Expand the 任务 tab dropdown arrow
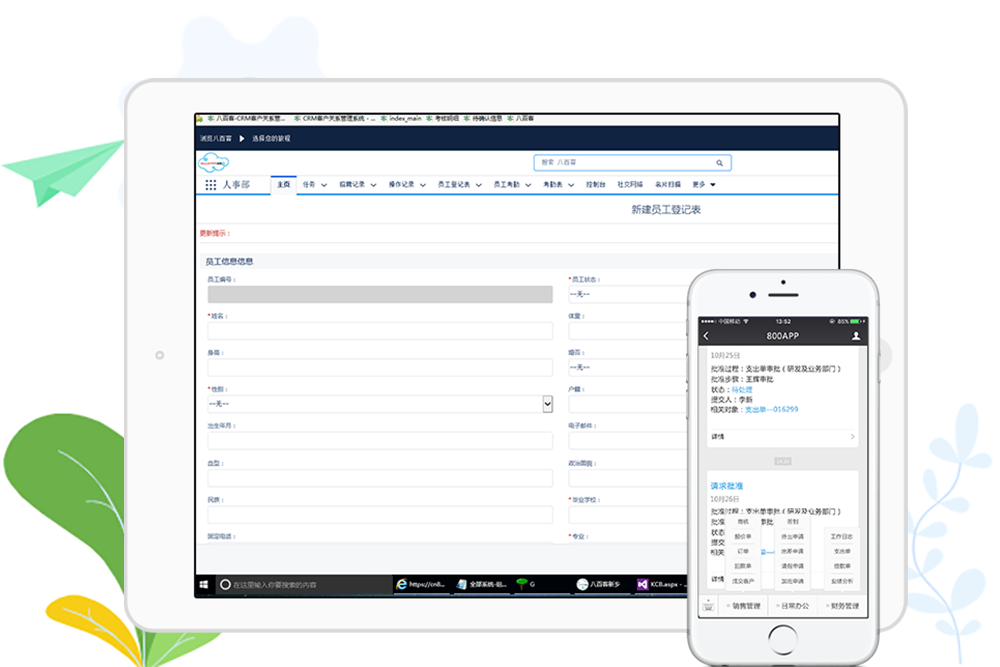 point(324,185)
